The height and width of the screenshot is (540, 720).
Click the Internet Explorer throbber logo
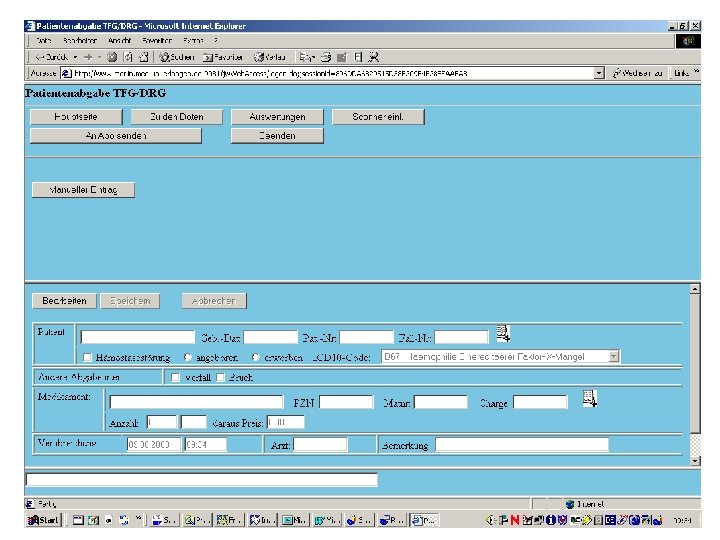pyautogui.click(x=688, y=41)
